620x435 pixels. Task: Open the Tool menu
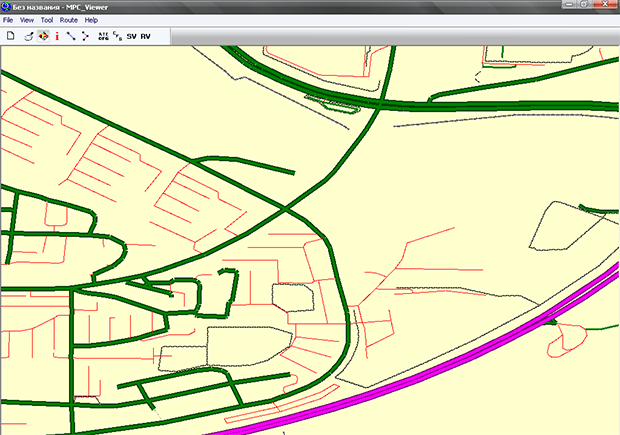pyautogui.click(x=47, y=20)
